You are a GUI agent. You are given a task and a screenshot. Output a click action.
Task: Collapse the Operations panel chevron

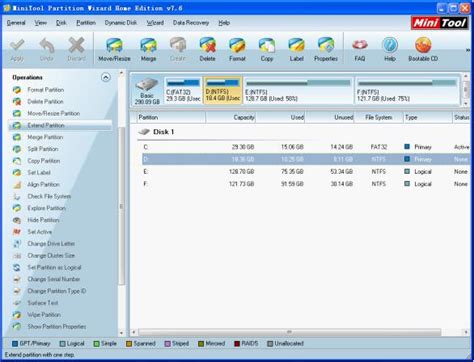[x=106, y=77]
